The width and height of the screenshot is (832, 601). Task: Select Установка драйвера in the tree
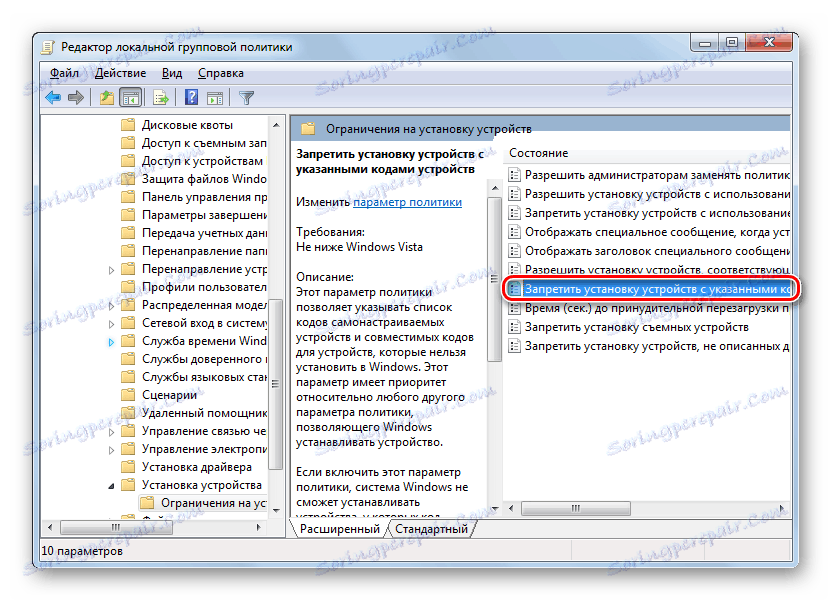pos(196,467)
